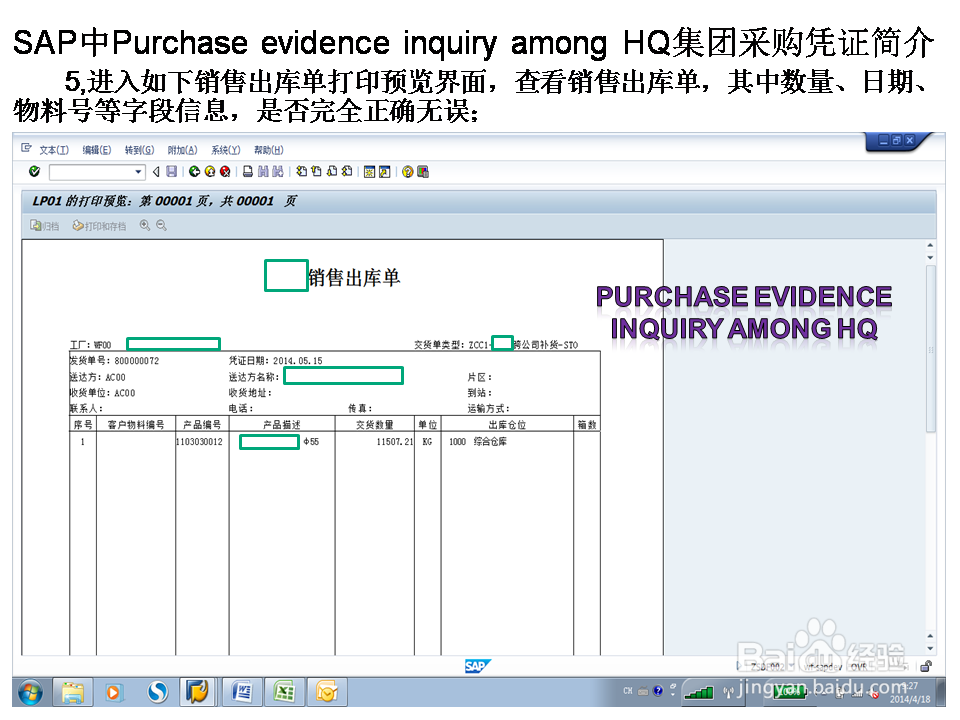Launch Excel from the taskbar

pyautogui.click(x=284, y=691)
